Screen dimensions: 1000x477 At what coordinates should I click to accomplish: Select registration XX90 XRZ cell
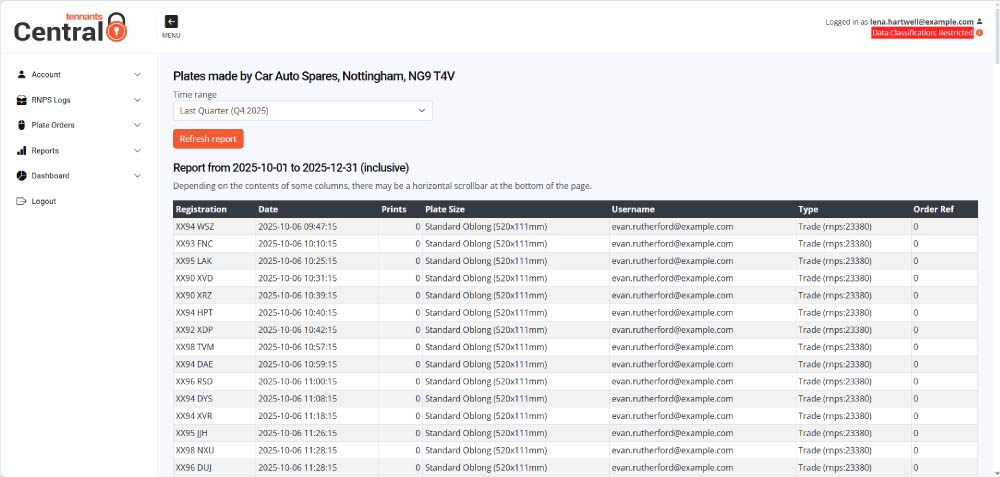(x=214, y=295)
